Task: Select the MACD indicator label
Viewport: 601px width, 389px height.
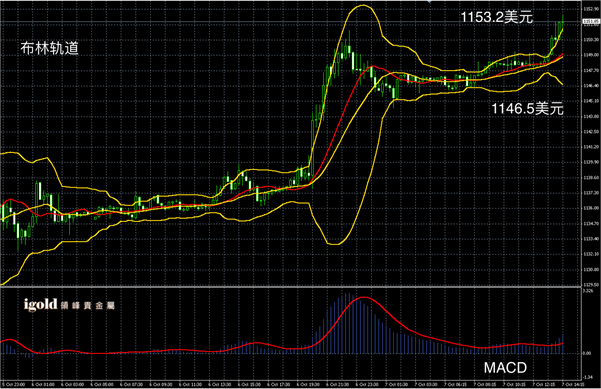Action: (505, 368)
